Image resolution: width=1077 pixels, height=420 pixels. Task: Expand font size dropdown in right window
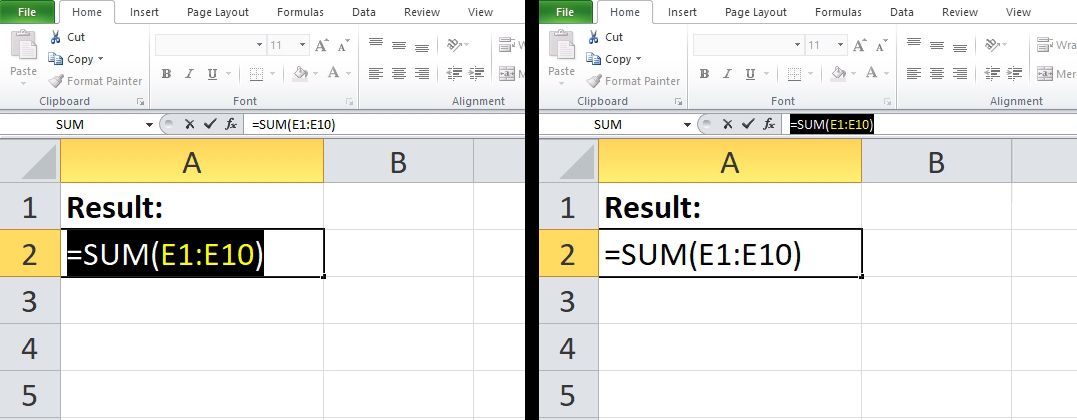[x=840, y=45]
